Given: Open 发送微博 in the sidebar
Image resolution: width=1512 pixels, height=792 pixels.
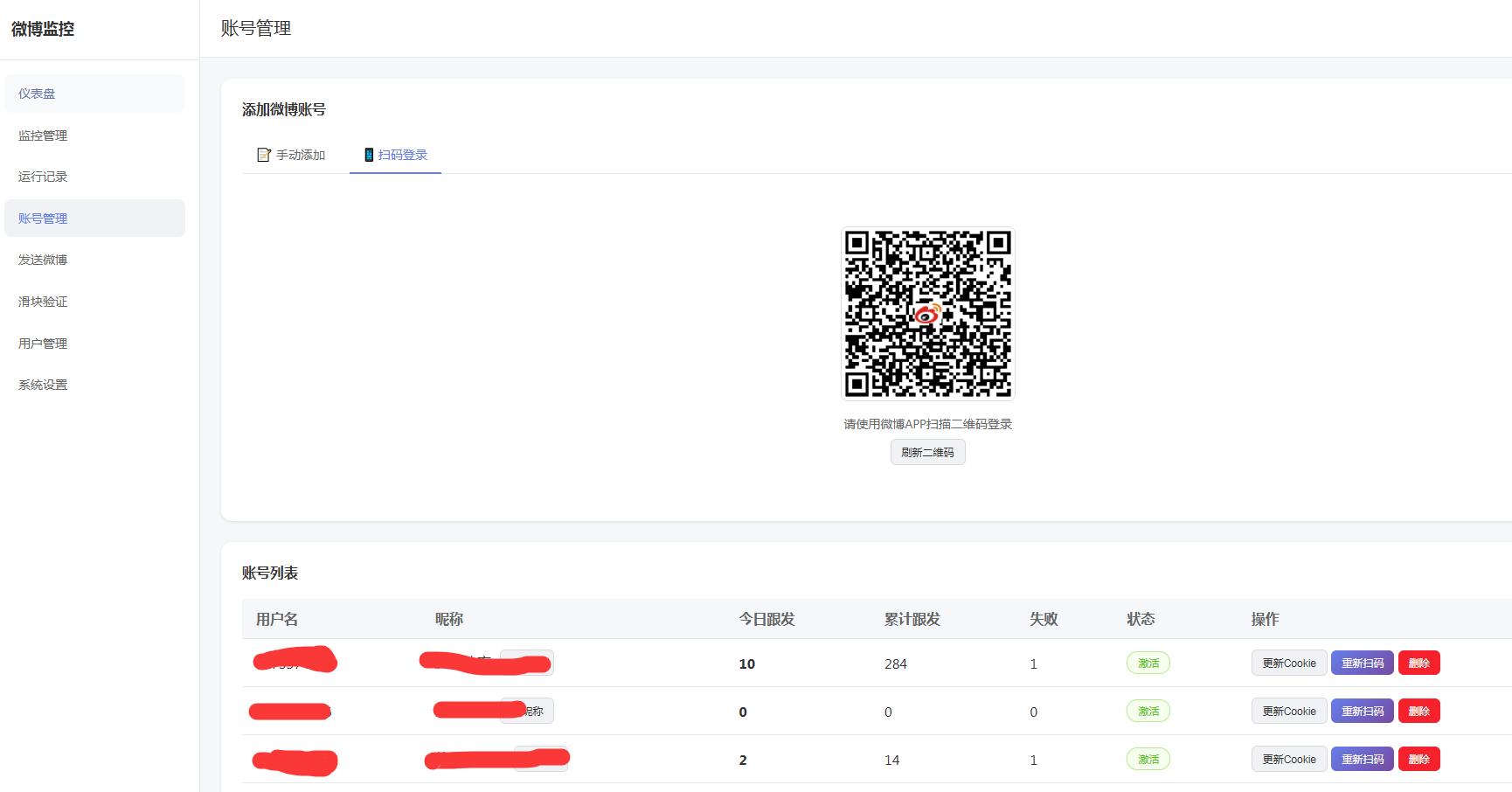Looking at the screenshot, I should pyautogui.click(x=94, y=260).
